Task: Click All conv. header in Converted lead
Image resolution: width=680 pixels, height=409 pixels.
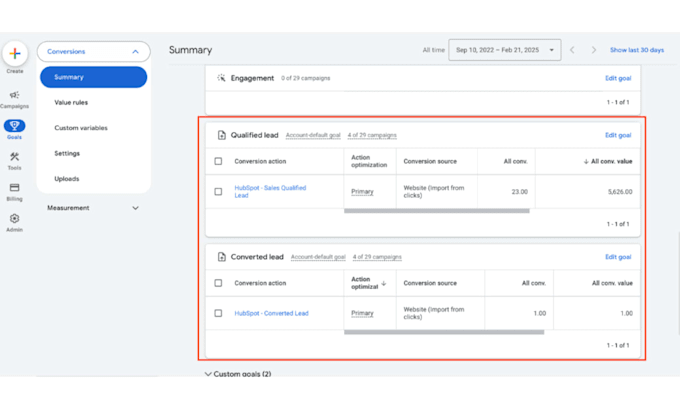Action: [534, 283]
